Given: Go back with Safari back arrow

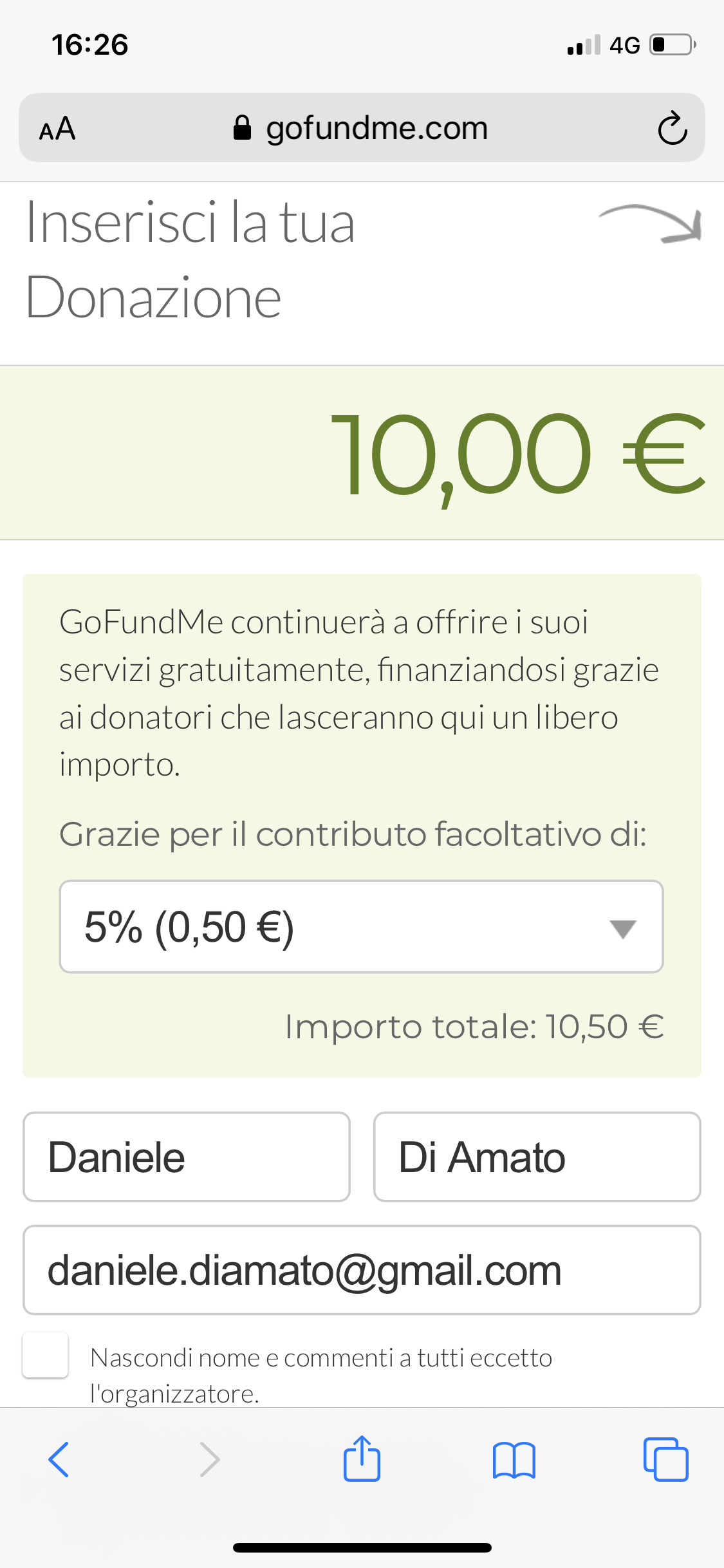Looking at the screenshot, I should tap(59, 1459).
